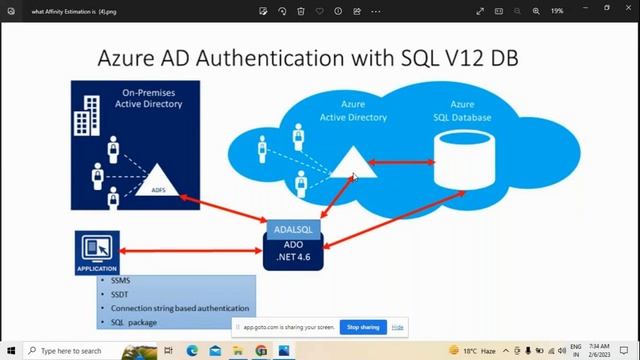The width and height of the screenshot is (640, 360).
Task: Enter full screen with diagonal arrows icon
Action: click(480, 11)
